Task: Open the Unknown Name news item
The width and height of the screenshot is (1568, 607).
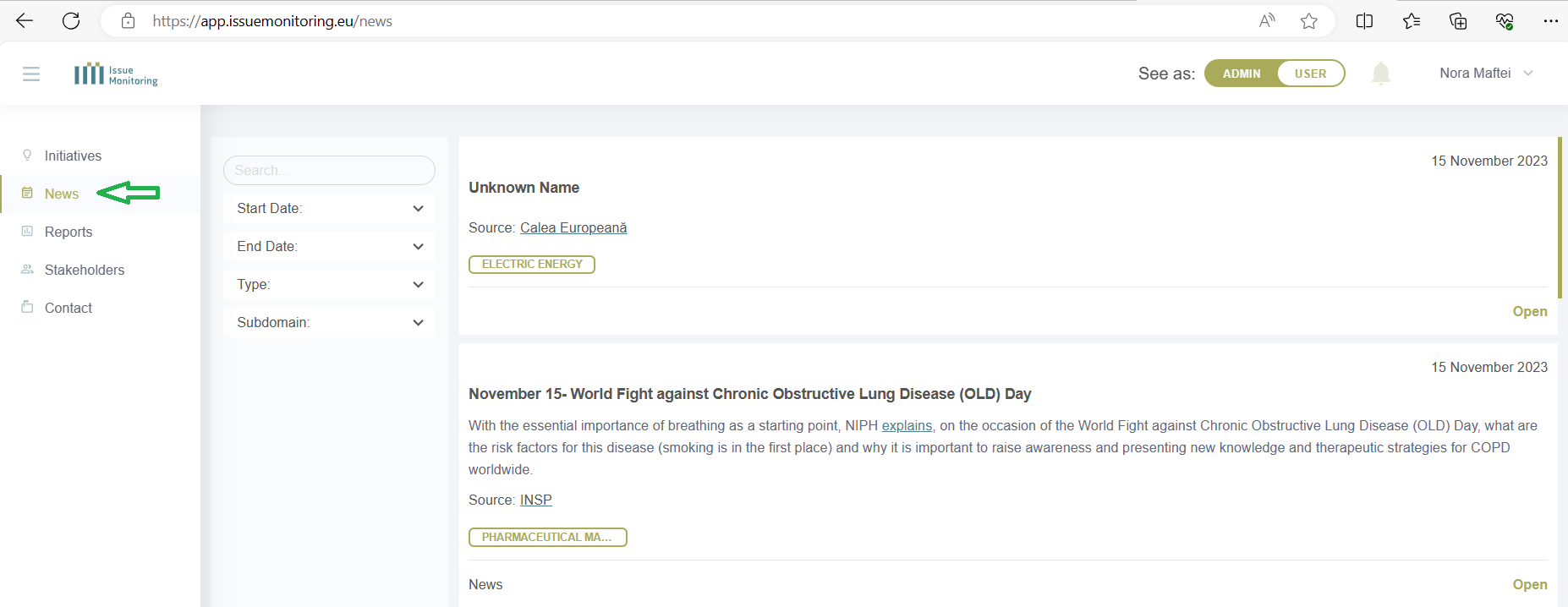Action: point(1529,312)
